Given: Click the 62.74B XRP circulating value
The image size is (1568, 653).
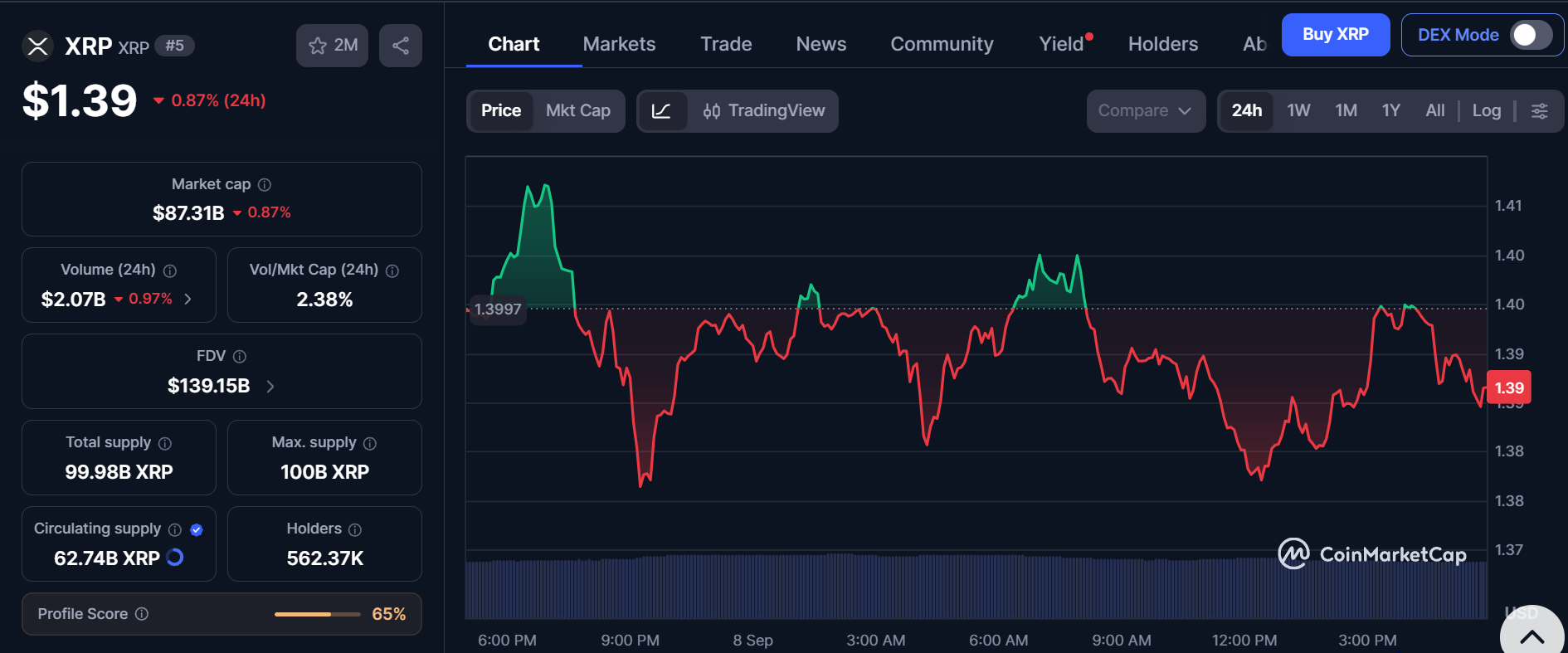Looking at the screenshot, I should point(107,558).
